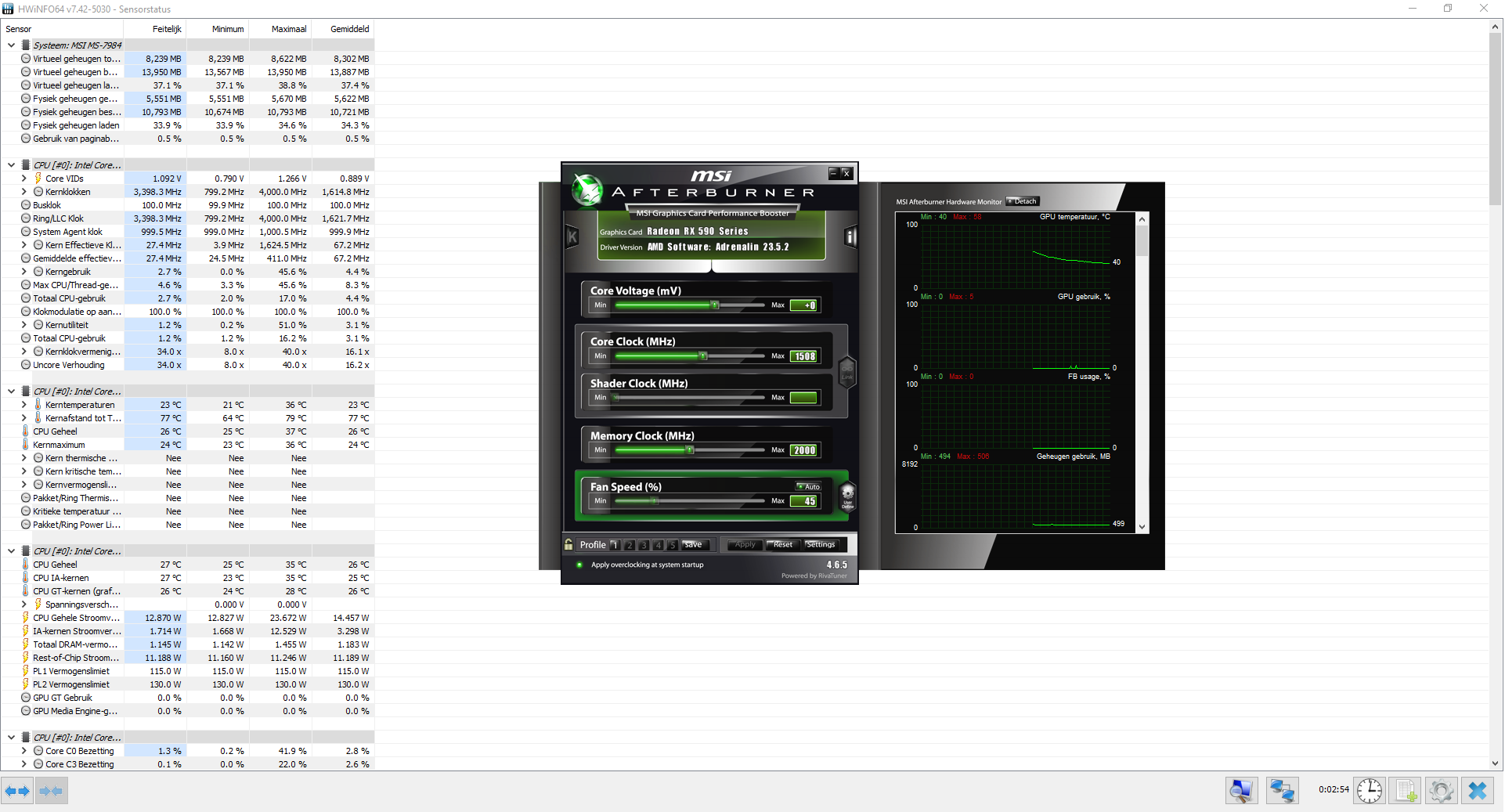The width and height of the screenshot is (1505, 812).
Task: Click the Afterburner Reset button
Action: [x=782, y=545]
